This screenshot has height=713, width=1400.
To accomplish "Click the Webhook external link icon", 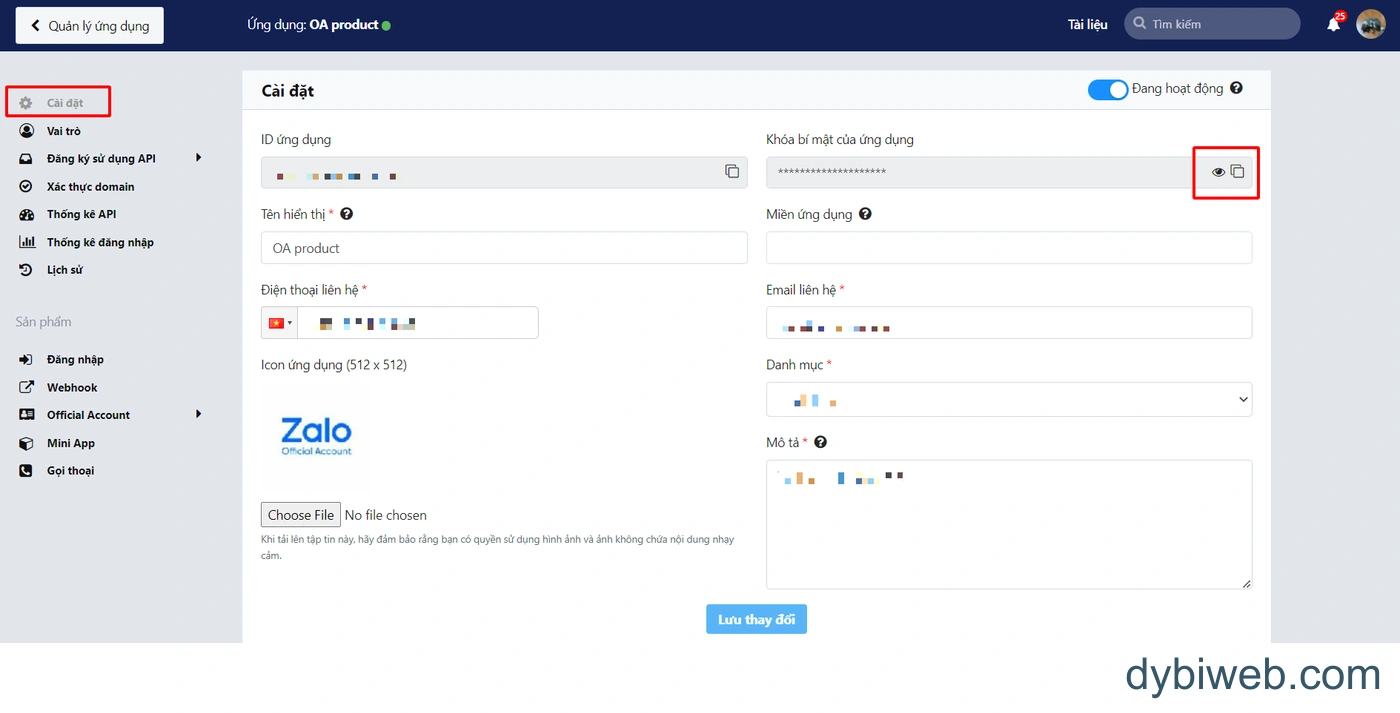I will pos(26,387).
